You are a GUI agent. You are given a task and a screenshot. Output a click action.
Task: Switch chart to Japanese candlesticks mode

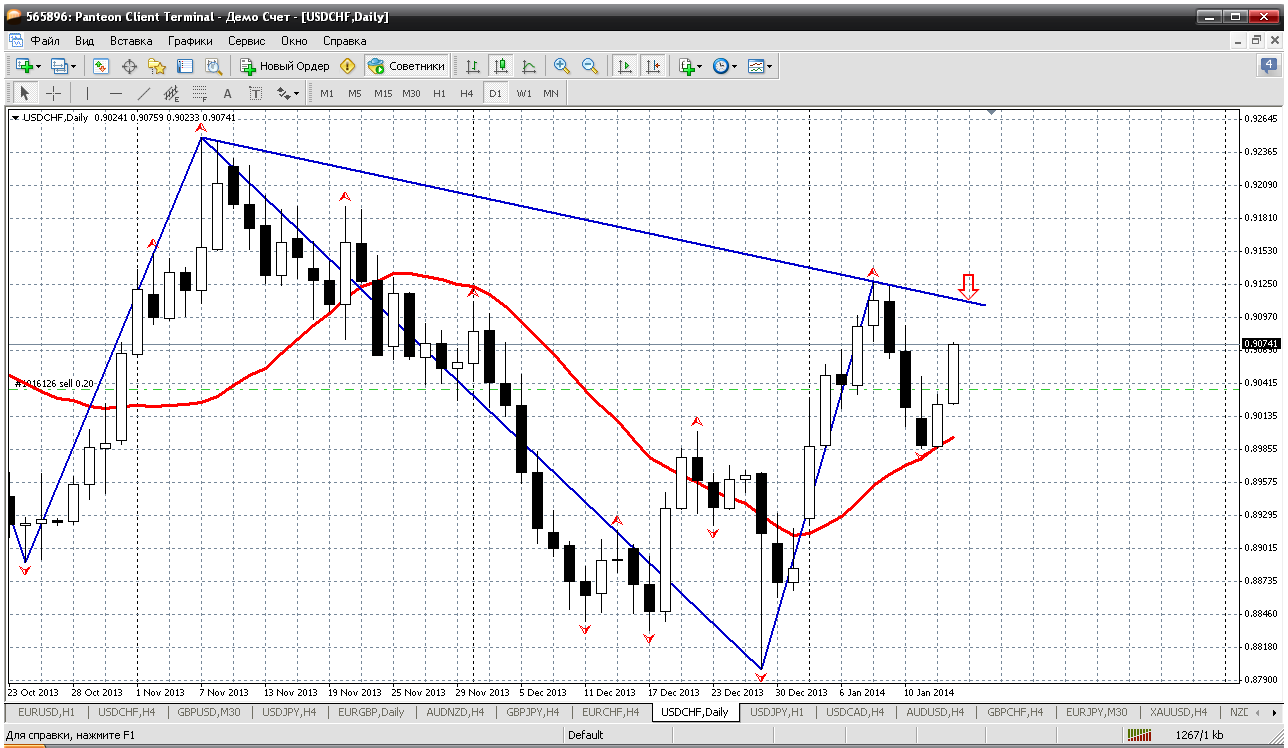tap(501, 66)
